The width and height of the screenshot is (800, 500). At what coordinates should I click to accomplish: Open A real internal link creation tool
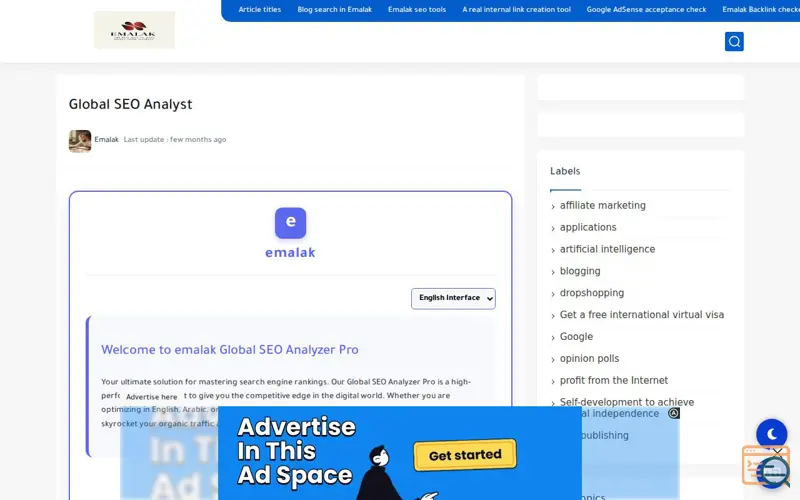pos(516,9)
